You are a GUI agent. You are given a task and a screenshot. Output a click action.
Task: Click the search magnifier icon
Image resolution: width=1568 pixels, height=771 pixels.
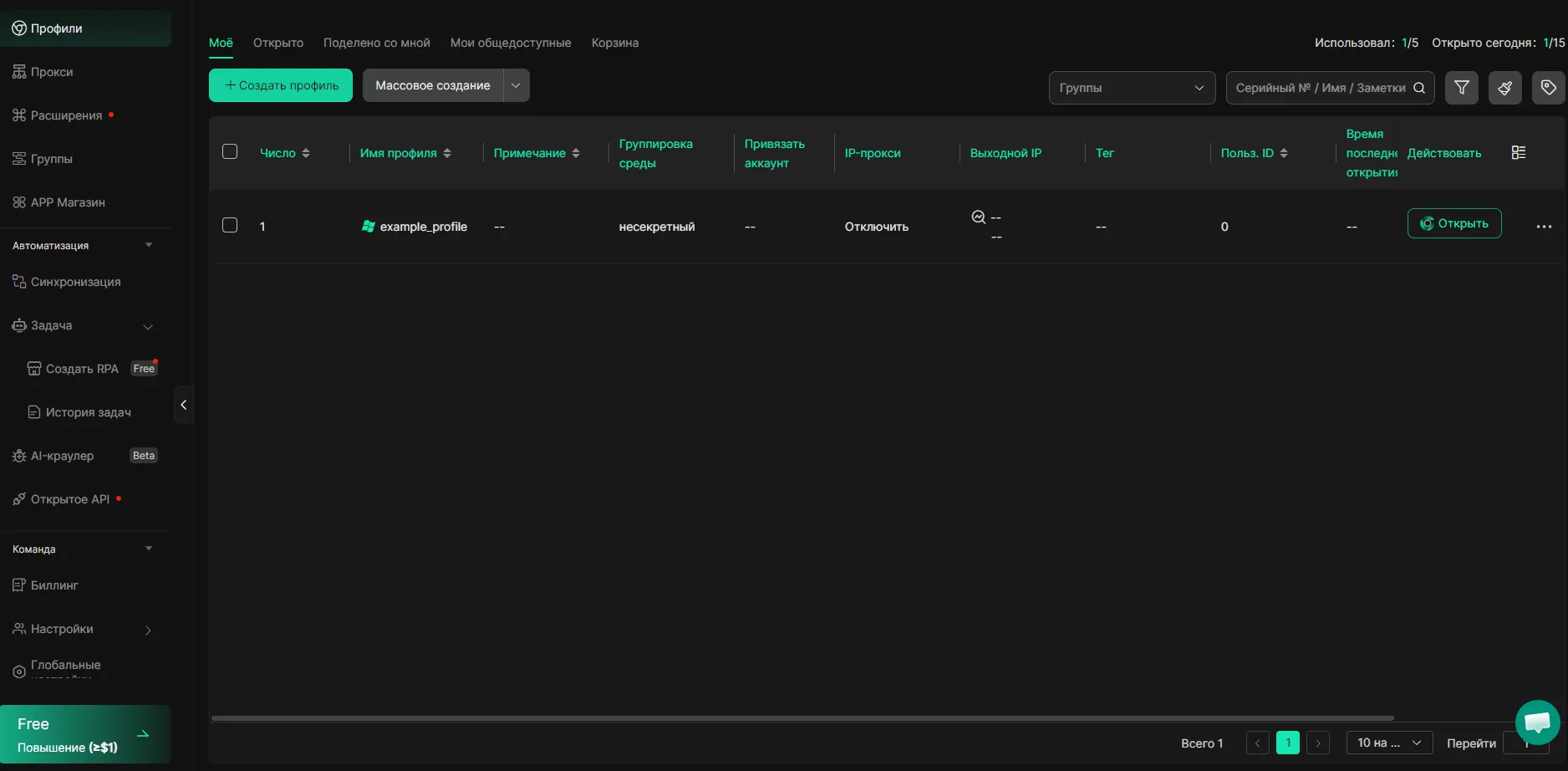pyautogui.click(x=1419, y=88)
